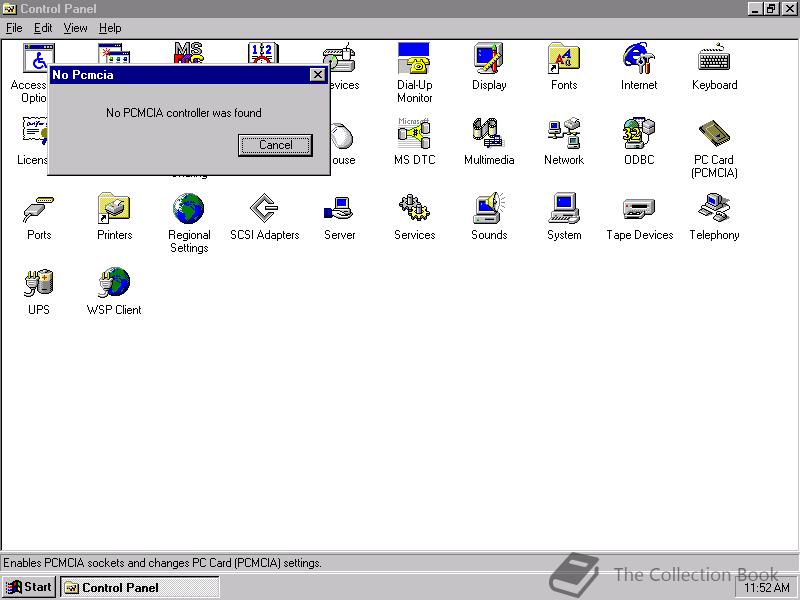Click the status bar PCMCIA description text
The image size is (800, 600).
click(162, 563)
